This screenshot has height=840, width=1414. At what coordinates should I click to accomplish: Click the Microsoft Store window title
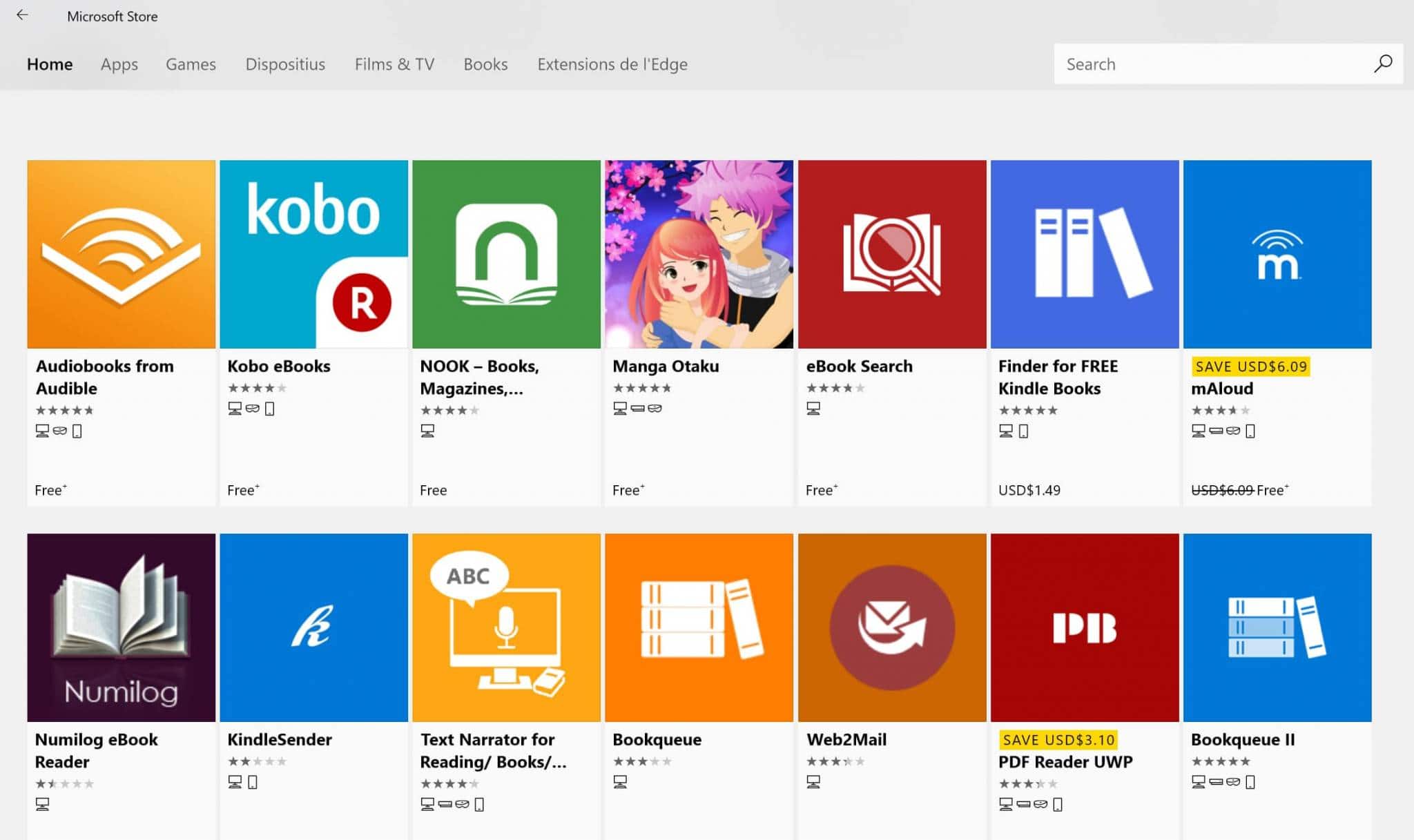[113, 16]
